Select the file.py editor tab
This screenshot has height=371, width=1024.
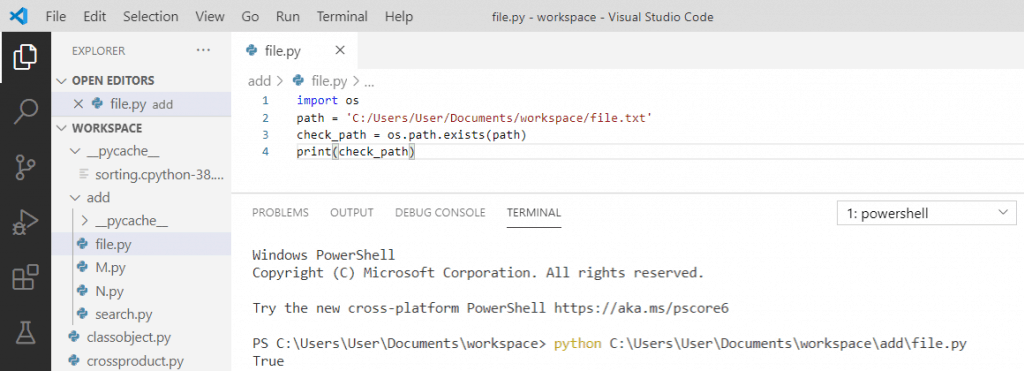(x=295, y=51)
